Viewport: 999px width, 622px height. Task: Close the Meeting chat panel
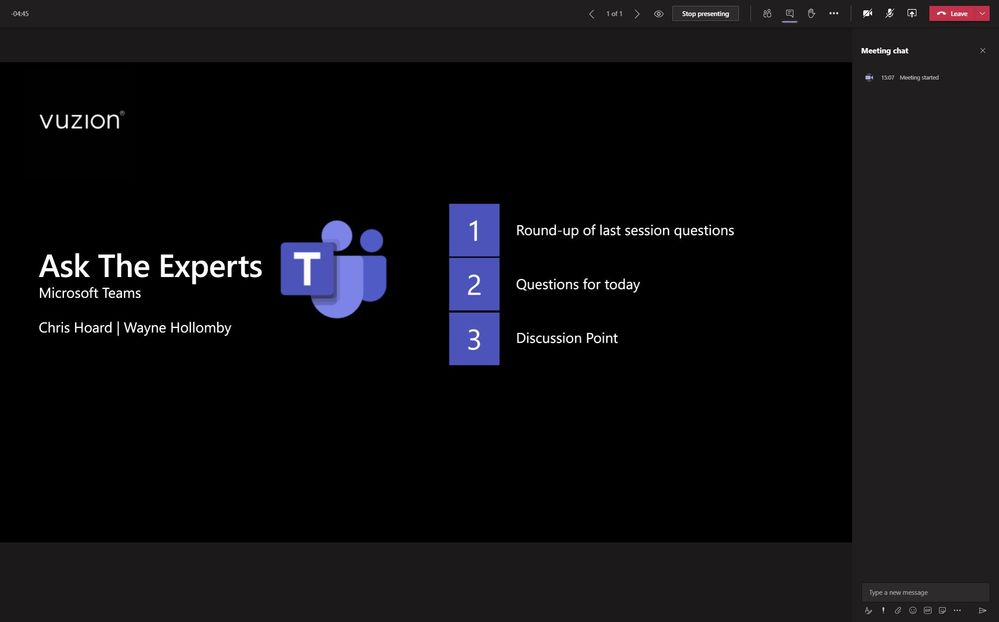point(982,50)
